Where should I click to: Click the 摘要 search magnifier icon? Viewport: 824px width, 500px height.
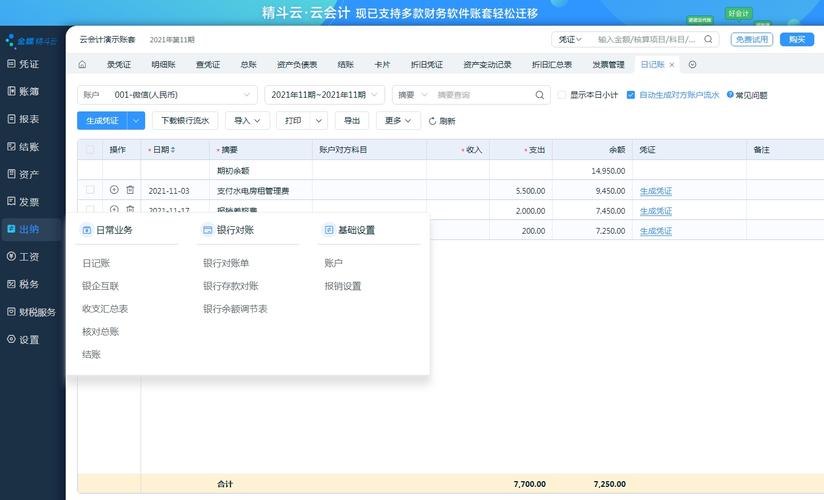coord(540,95)
